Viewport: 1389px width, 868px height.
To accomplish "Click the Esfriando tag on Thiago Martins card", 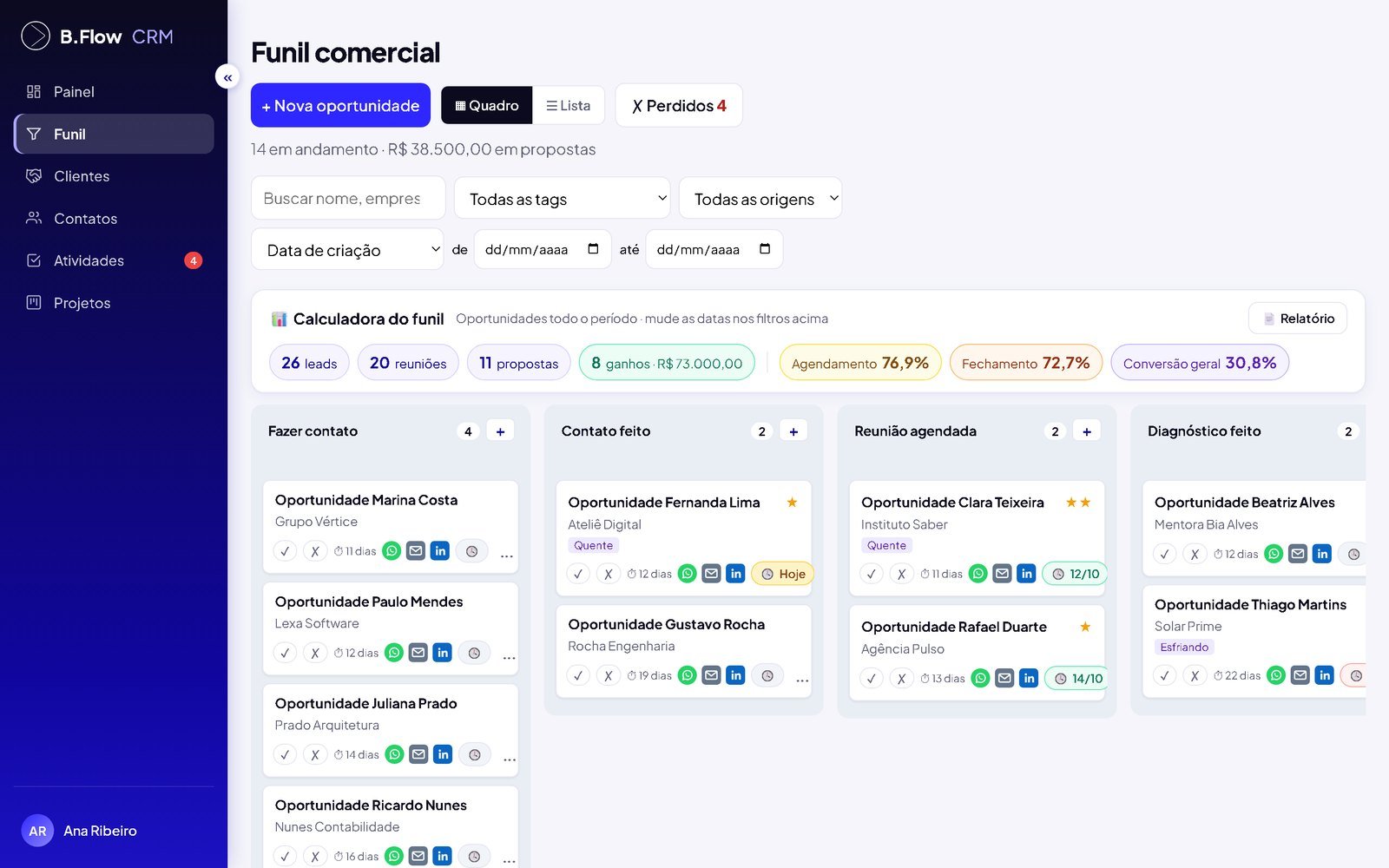I will click(x=1184, y=648).
